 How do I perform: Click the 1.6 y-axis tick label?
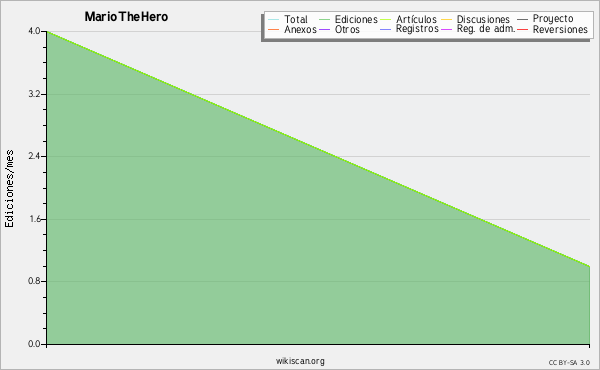[x=34, y=219]
